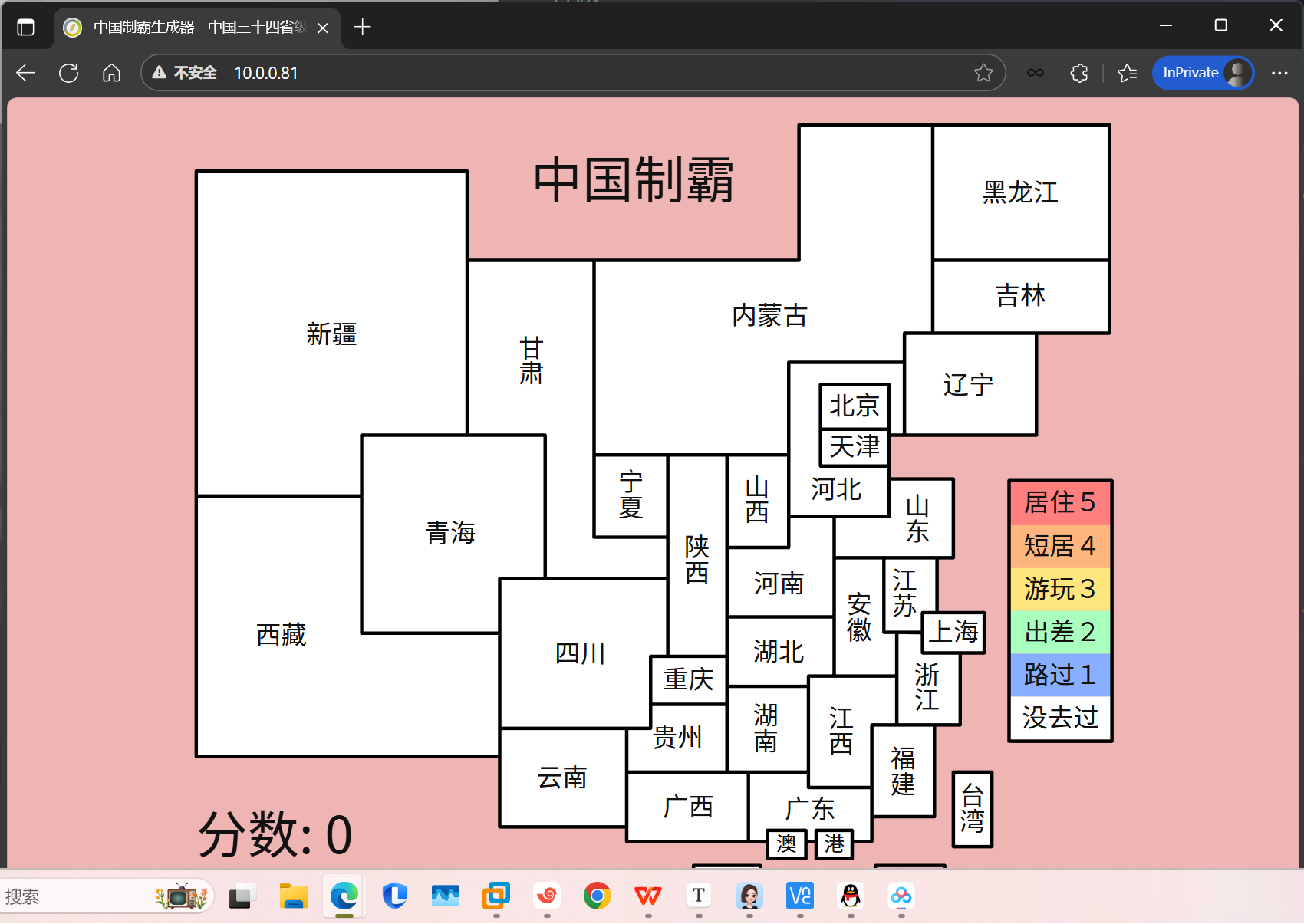Select the 新疆 province block
The height and width of the screenshot is (924, 1304).
click(x=331, y=334)
